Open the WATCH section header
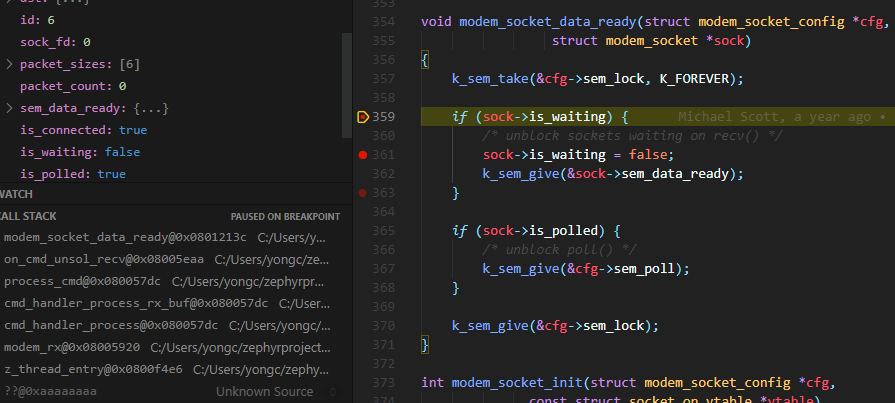 click(x=176, y=194)
